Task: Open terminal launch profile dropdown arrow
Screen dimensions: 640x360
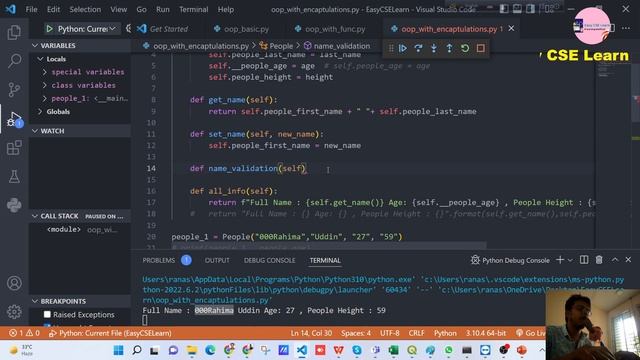Action: (x=570, y=260)
